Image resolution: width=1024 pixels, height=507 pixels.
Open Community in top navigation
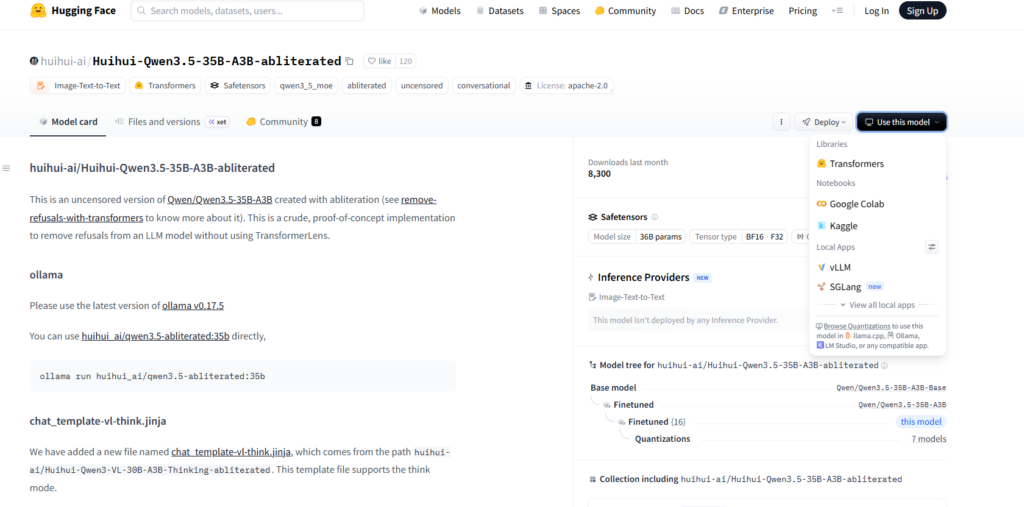coord(625,11)
